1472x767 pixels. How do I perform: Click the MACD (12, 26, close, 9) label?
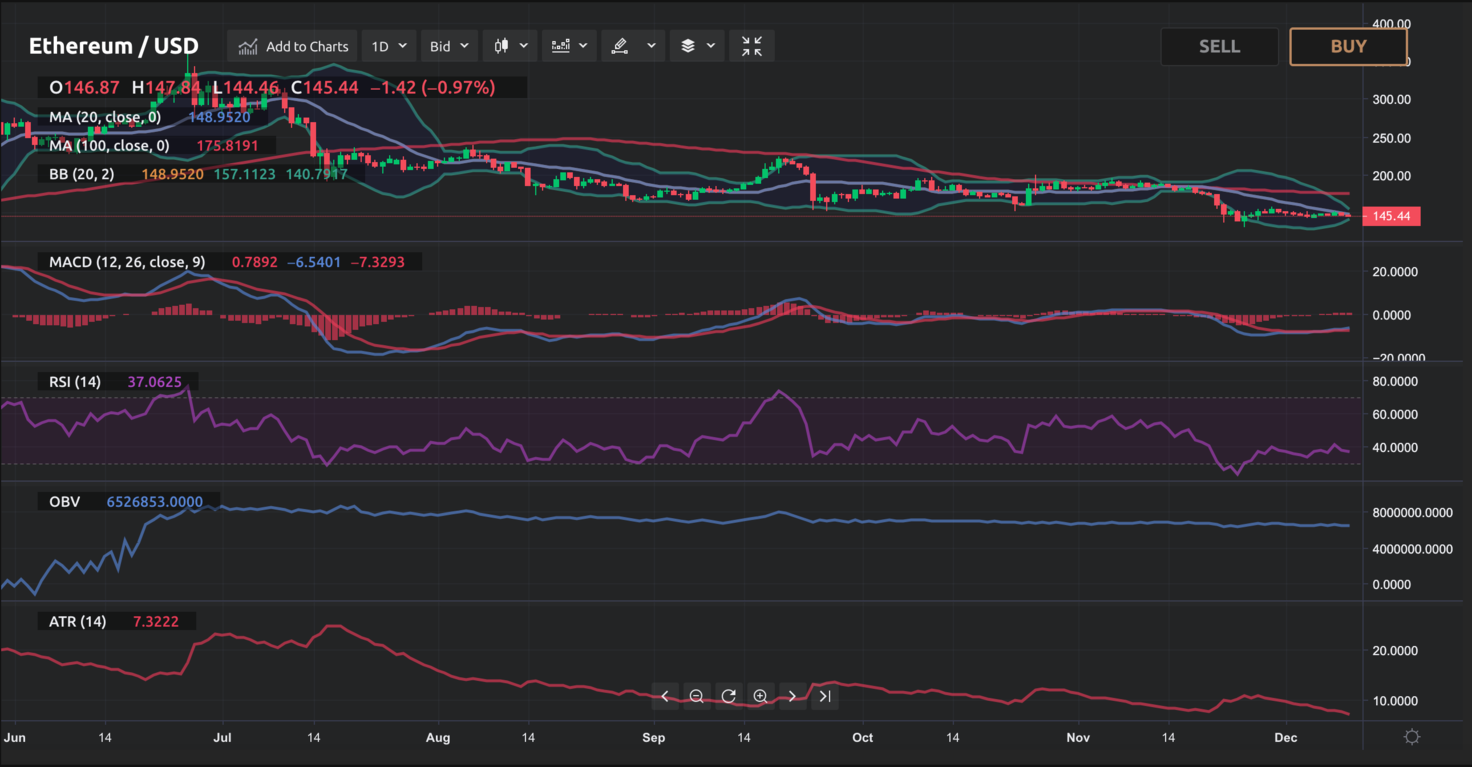point(126,261)
